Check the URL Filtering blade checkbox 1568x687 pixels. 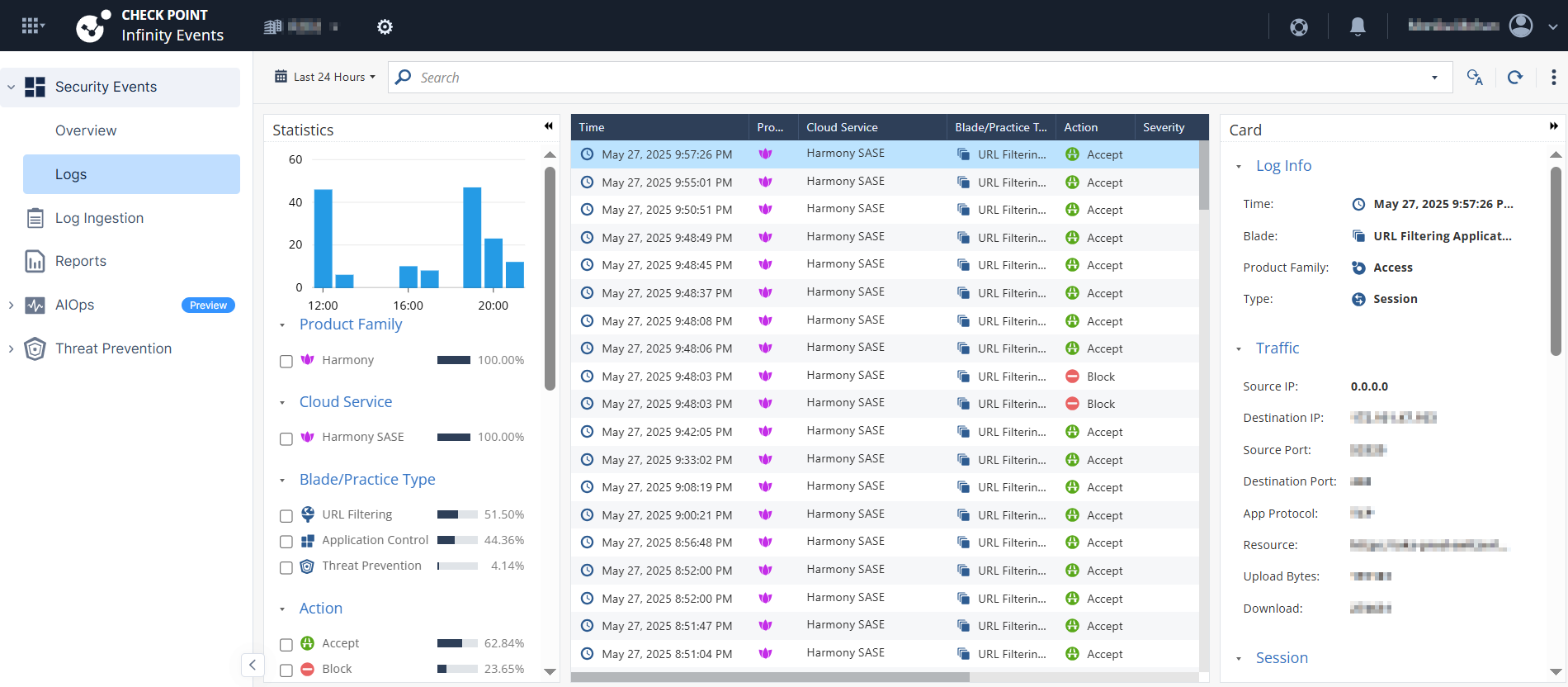point(286,516)
